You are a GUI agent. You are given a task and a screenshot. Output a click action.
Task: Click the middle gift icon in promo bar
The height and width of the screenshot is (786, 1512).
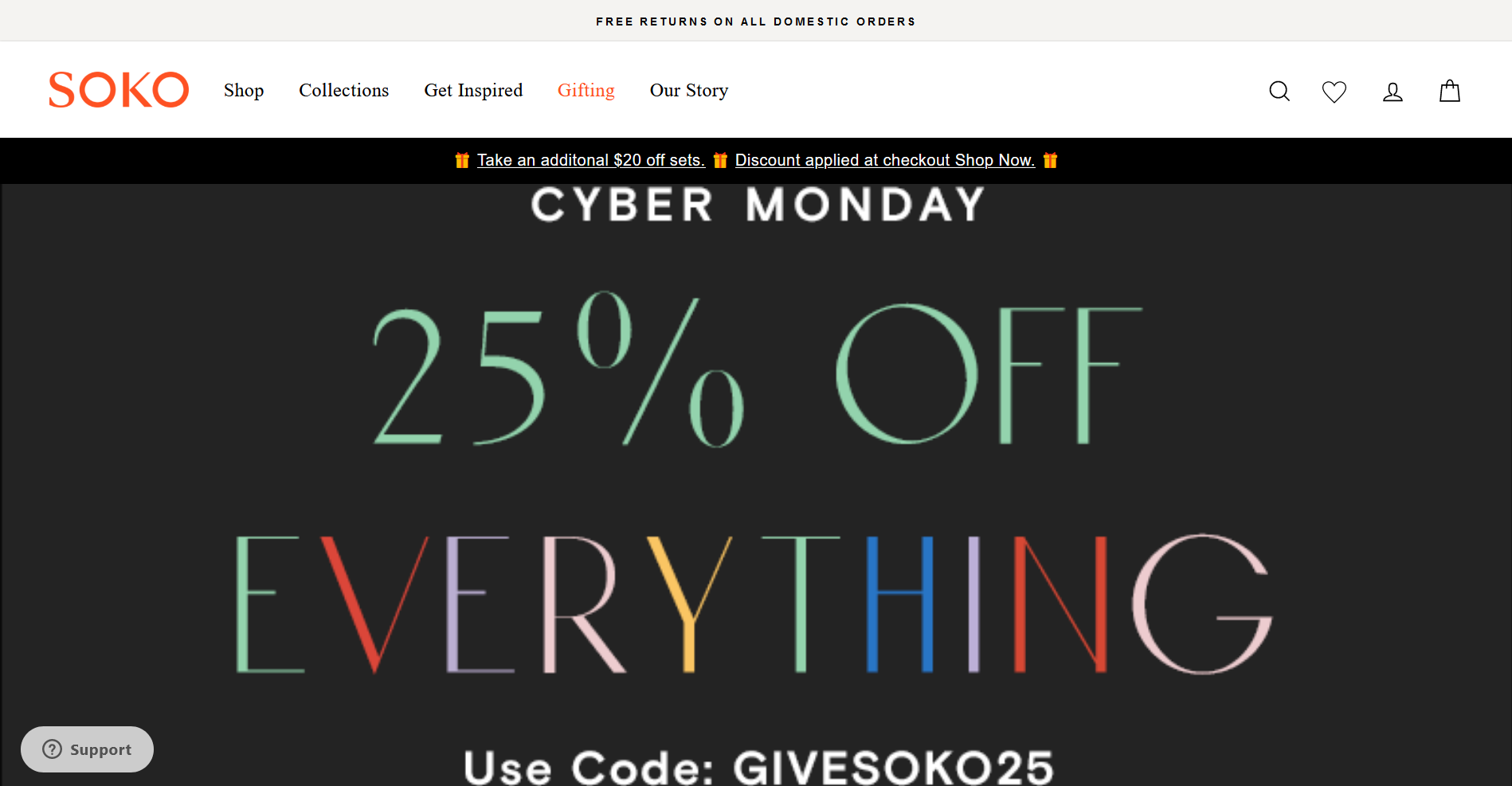tap(720, 160)
